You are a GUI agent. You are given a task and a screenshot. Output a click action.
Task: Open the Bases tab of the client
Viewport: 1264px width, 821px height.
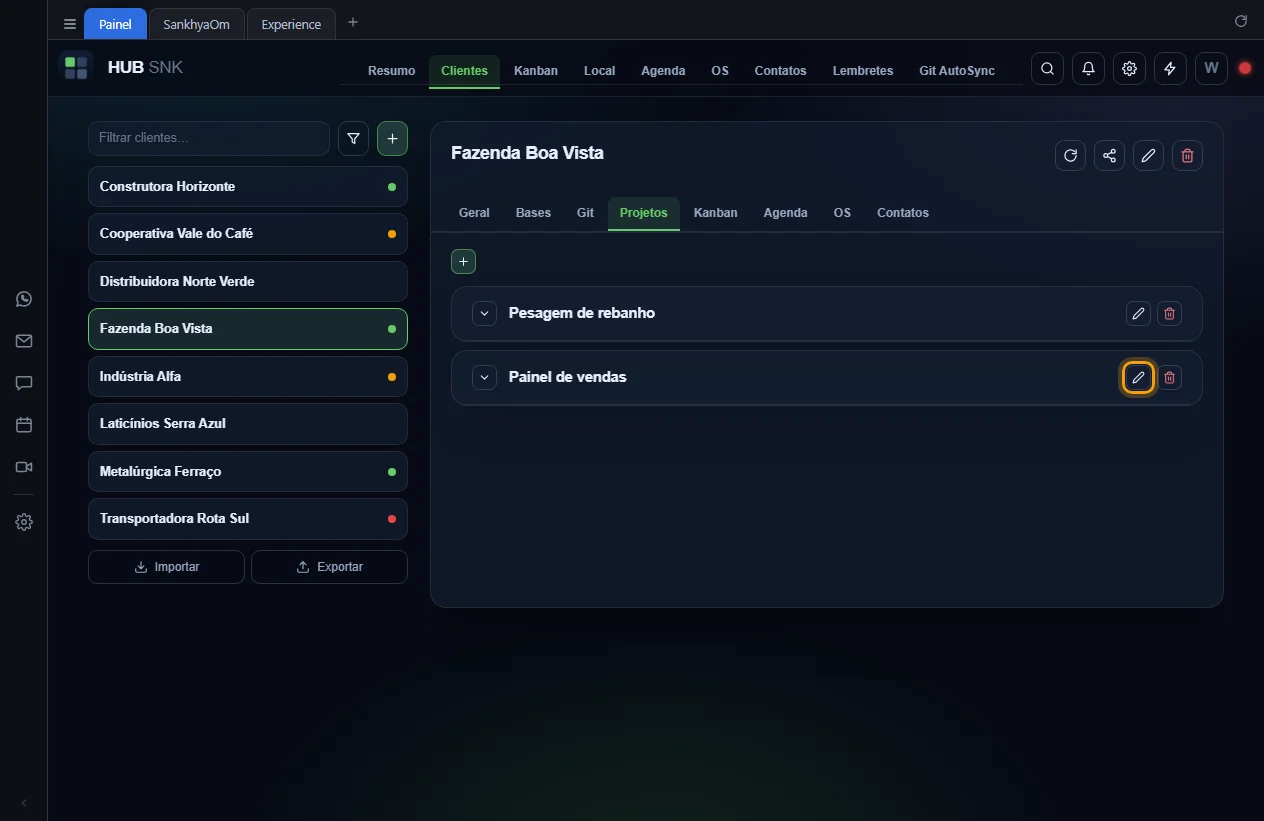533,213
